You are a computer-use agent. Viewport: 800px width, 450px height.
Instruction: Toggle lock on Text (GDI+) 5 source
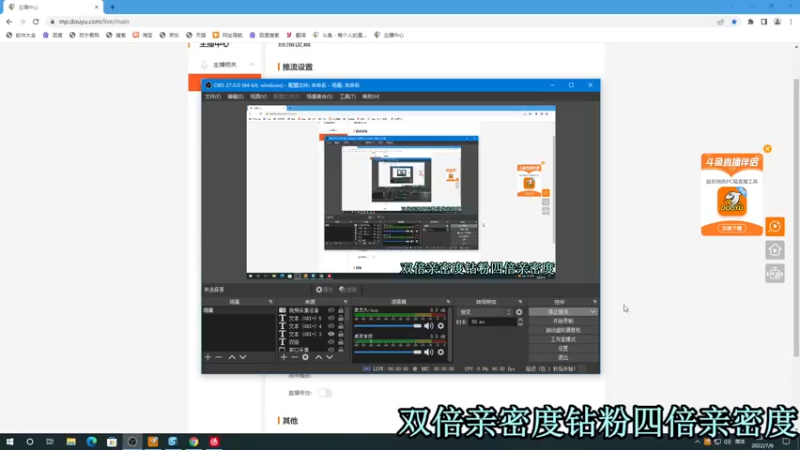341,318
